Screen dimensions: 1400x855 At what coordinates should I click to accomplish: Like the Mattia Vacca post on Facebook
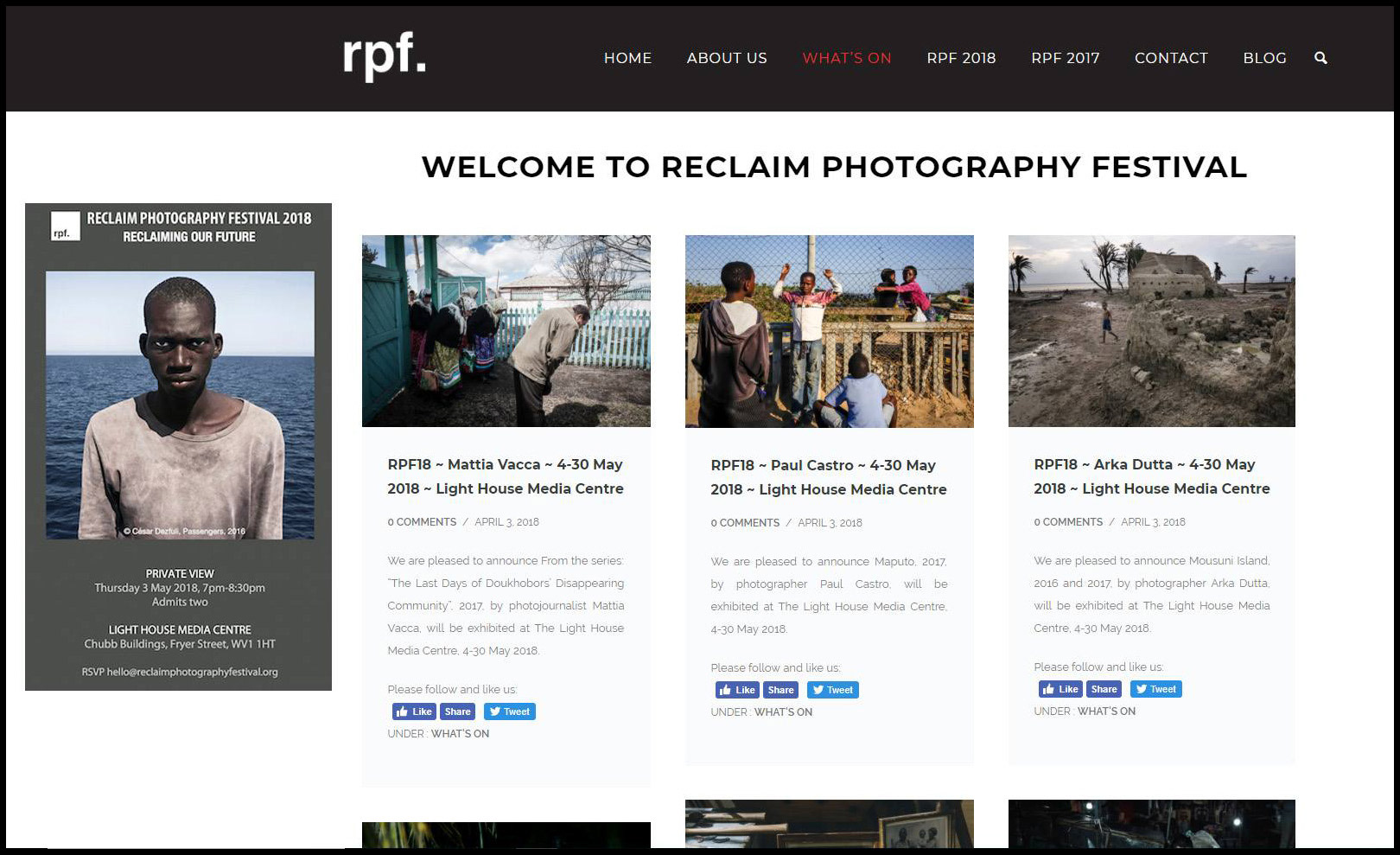[414, 711]
